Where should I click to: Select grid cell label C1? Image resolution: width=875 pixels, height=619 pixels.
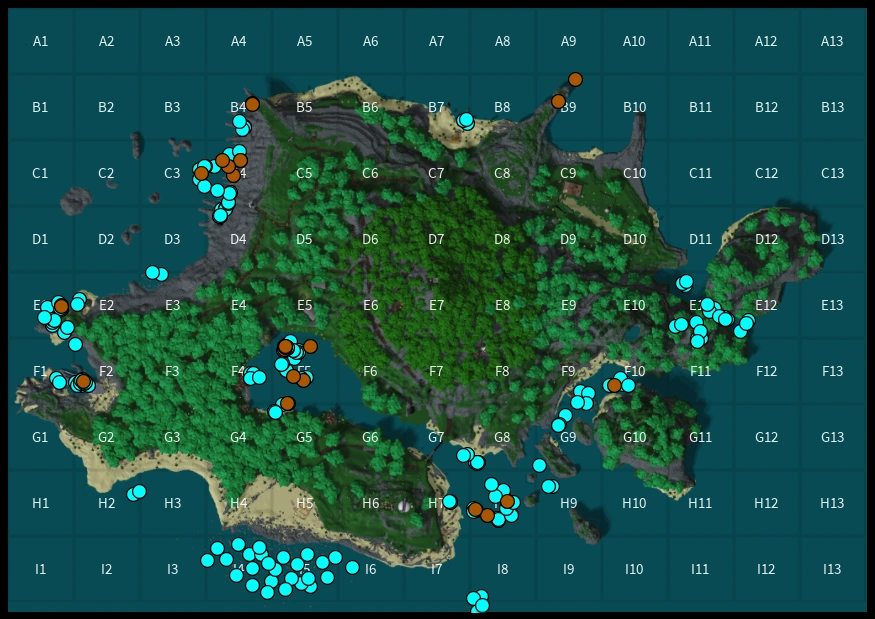[40, 174]
